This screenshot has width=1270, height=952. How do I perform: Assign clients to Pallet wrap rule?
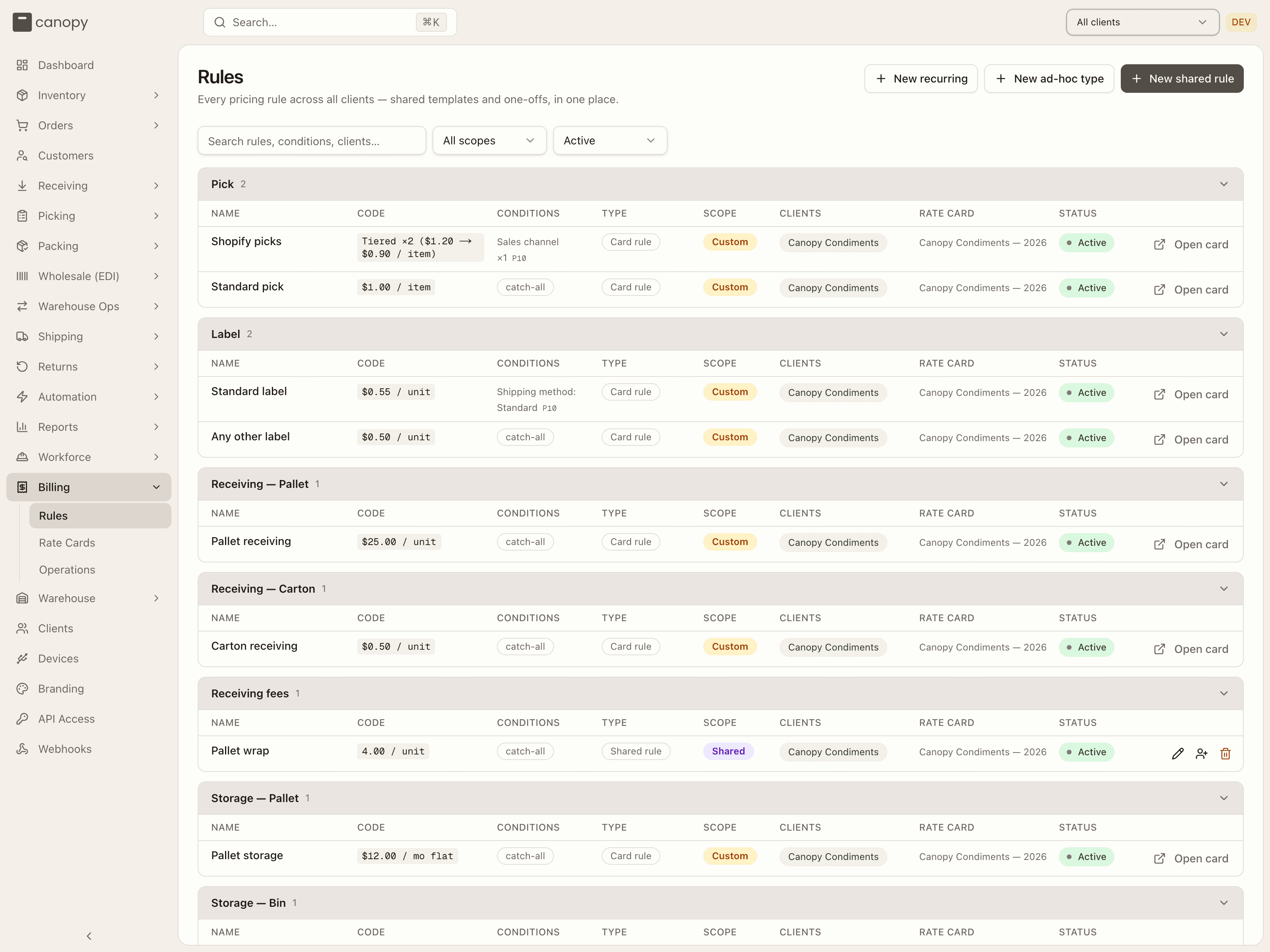(1202, 753)
